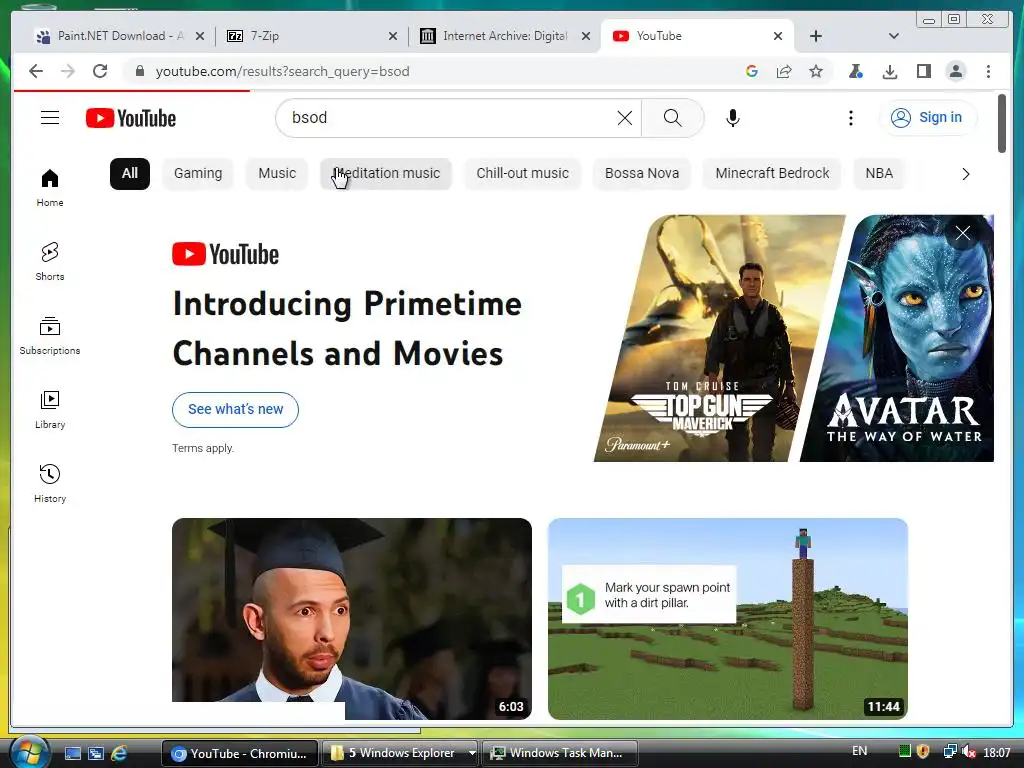This screenshot has width=1024, height=768.
Task: Open the 11:44 Minecraft video thumbnail
Action: (728, 618)
